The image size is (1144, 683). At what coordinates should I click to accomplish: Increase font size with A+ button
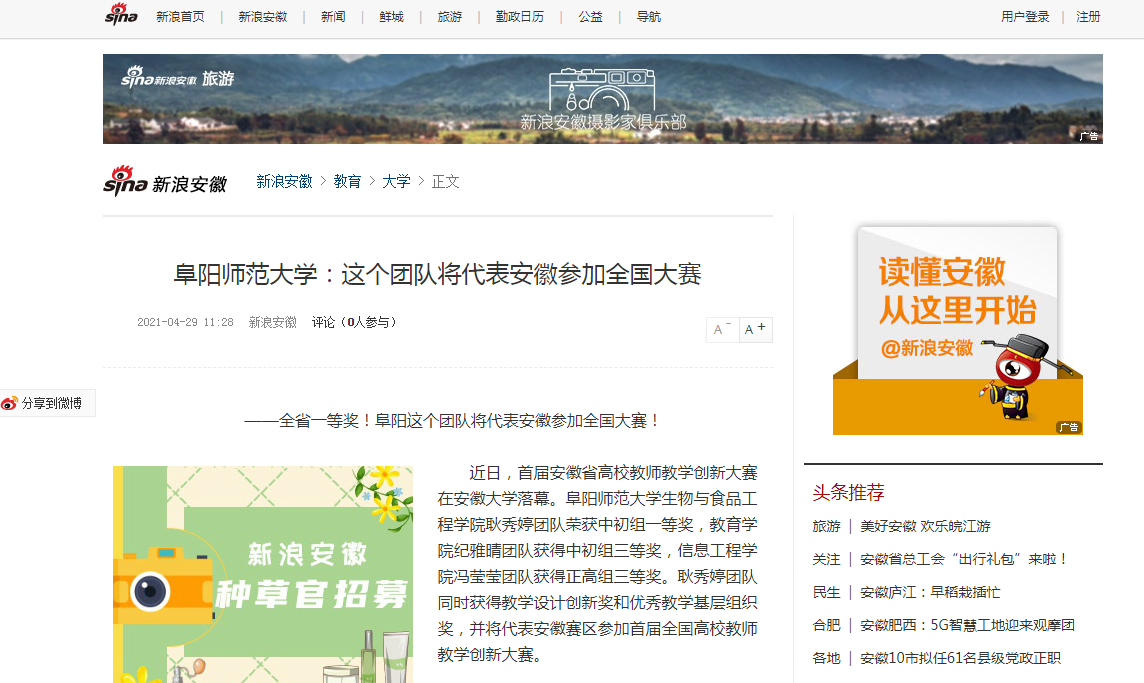tap(755, 329)
